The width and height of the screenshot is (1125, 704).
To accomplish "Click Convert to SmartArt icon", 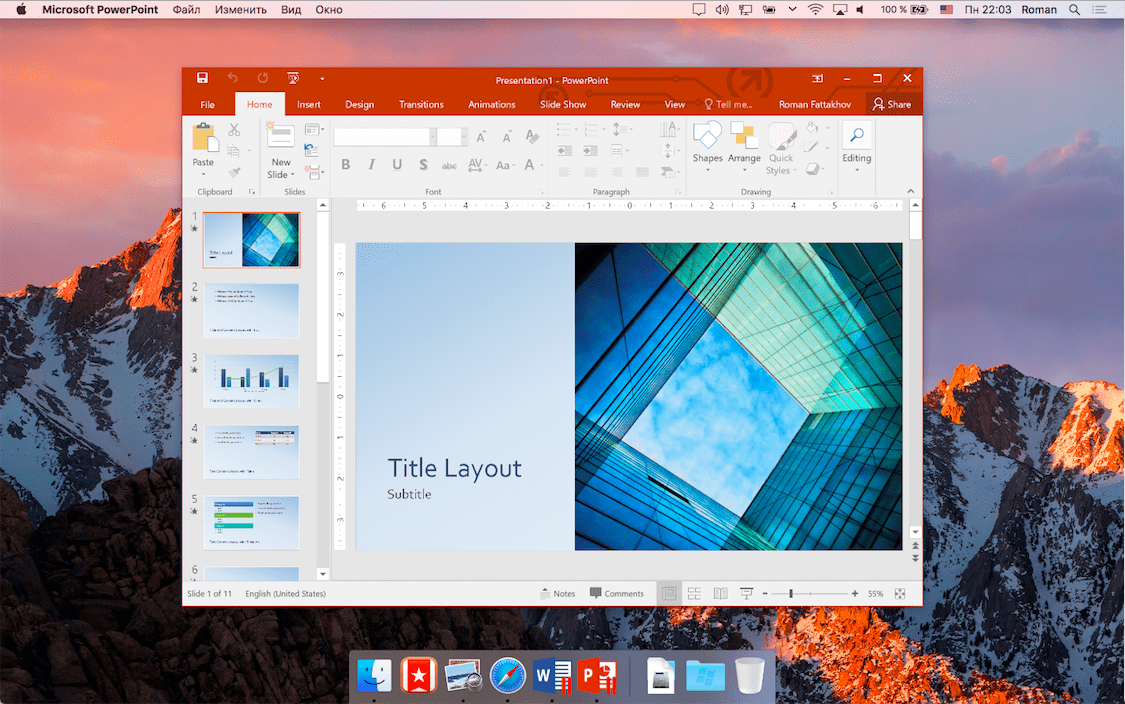I will point(669,172).
